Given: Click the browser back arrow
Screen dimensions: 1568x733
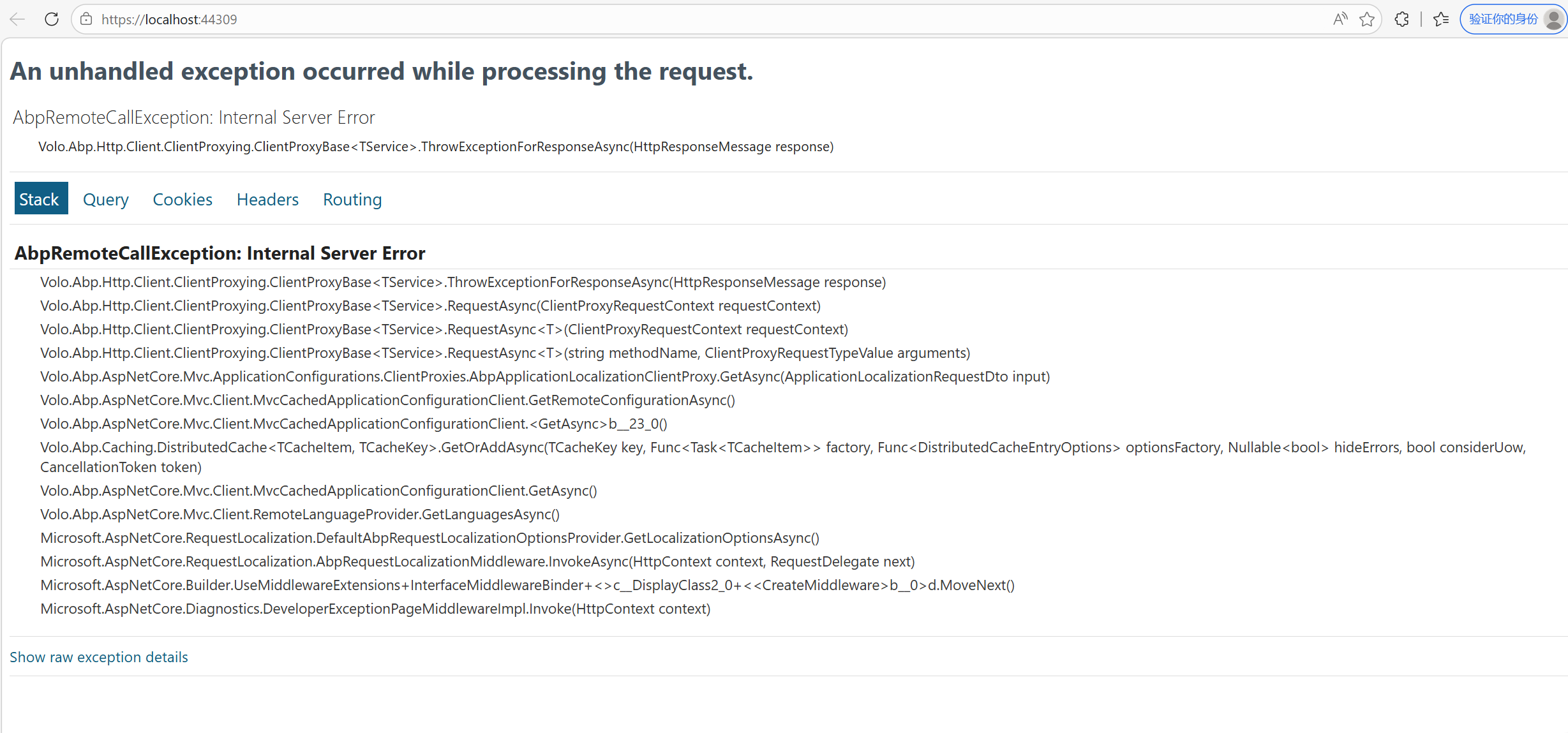Looking at the screenshot, I should (17, 19).
